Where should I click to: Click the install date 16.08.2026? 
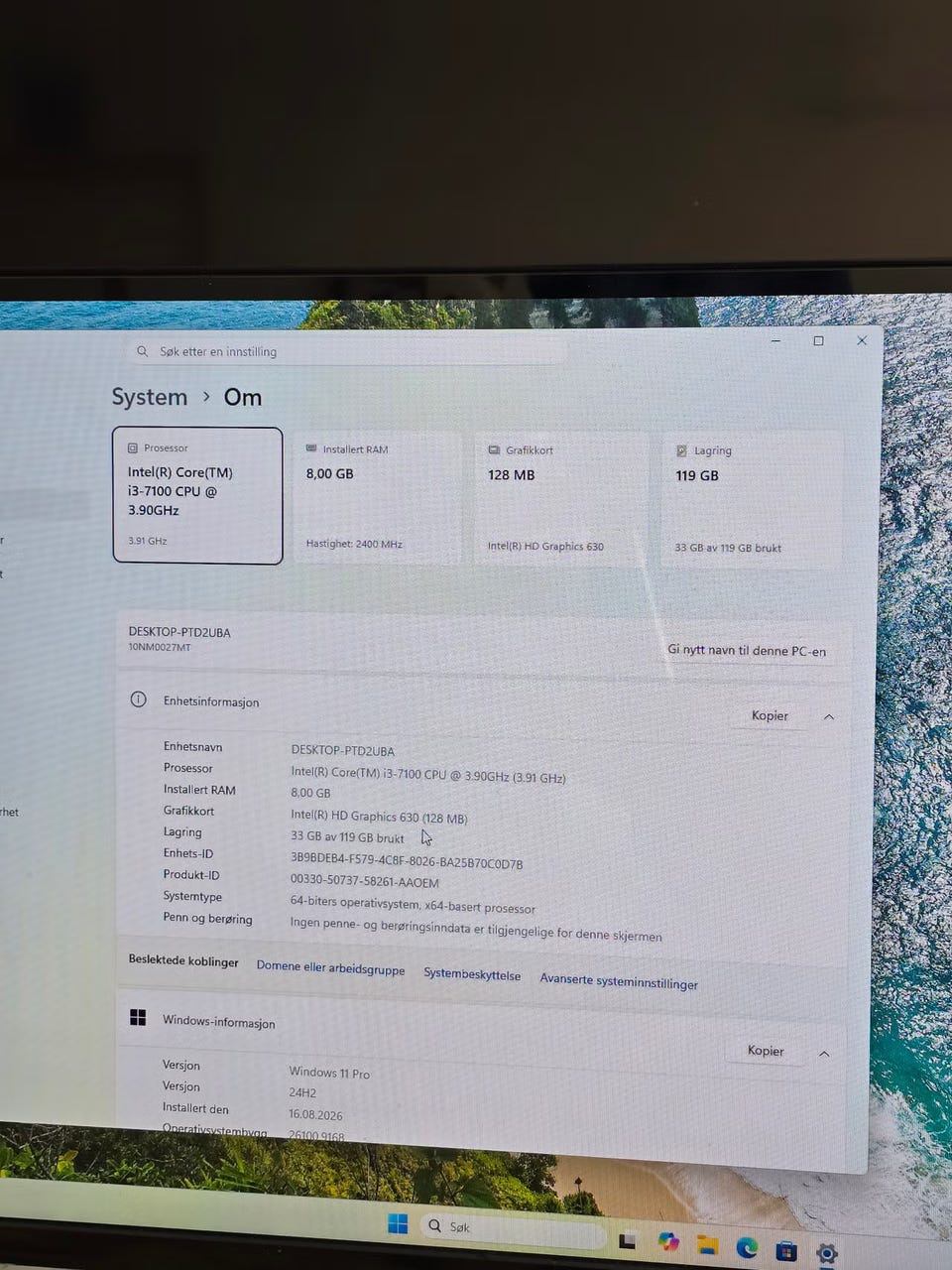tap(315, 1114)
